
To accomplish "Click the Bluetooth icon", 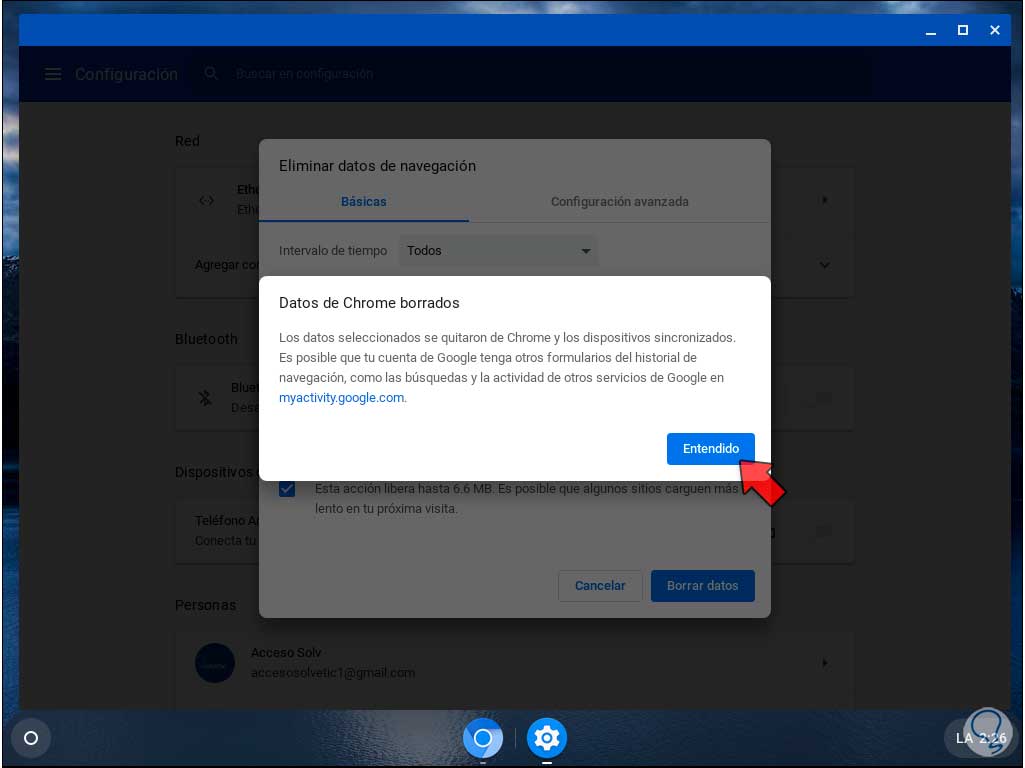I will tap(205, 397).
